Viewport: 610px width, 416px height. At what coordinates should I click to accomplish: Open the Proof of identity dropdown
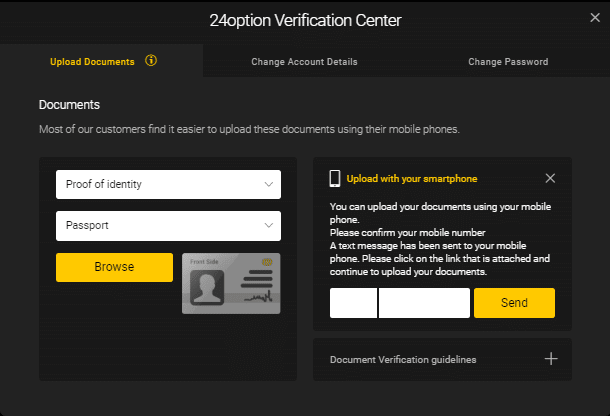[x=168, y=184]
